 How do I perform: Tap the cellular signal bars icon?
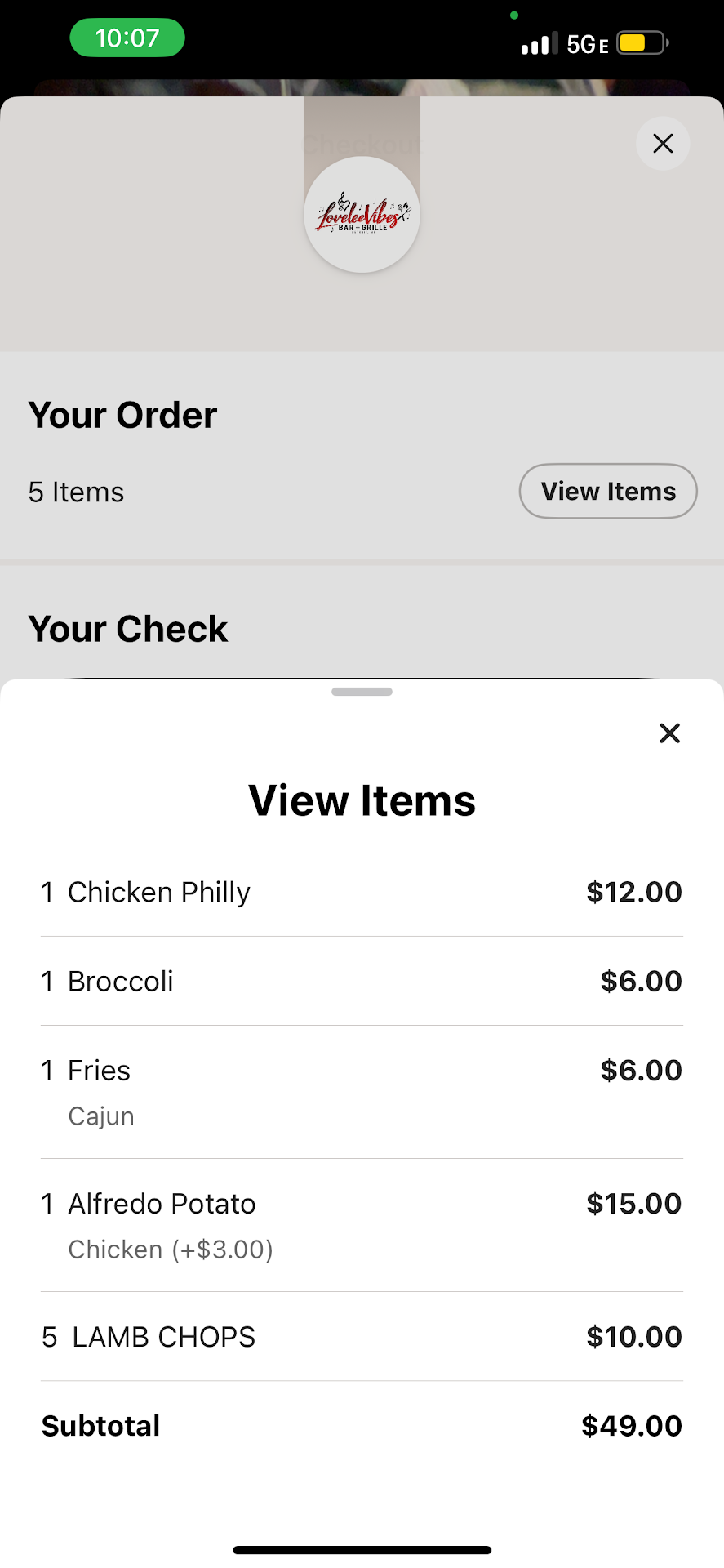pos(539,43)
